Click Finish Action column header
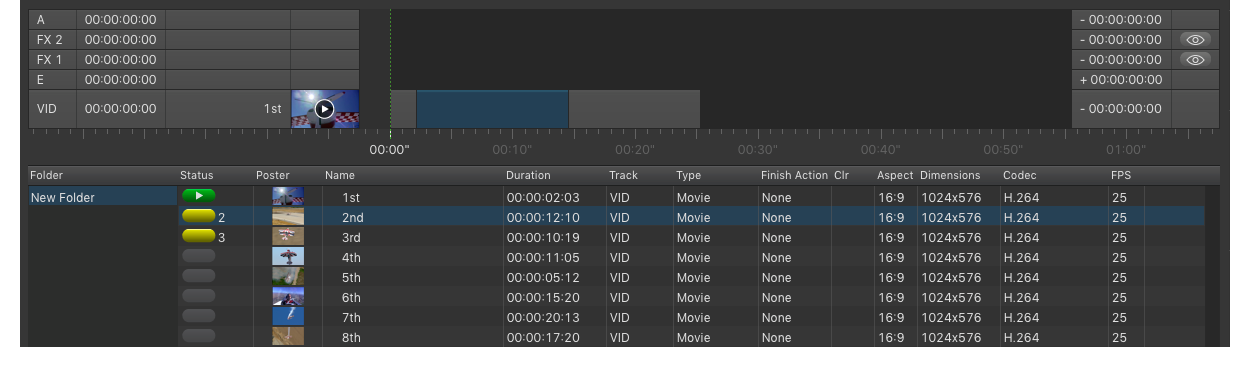The image size is (1250, 367). pyautogui.click(x=794, y=175)
